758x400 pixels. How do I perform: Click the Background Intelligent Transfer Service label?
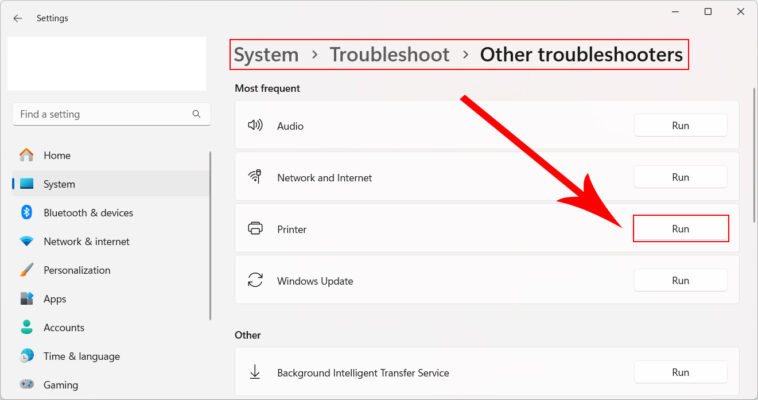363,373
